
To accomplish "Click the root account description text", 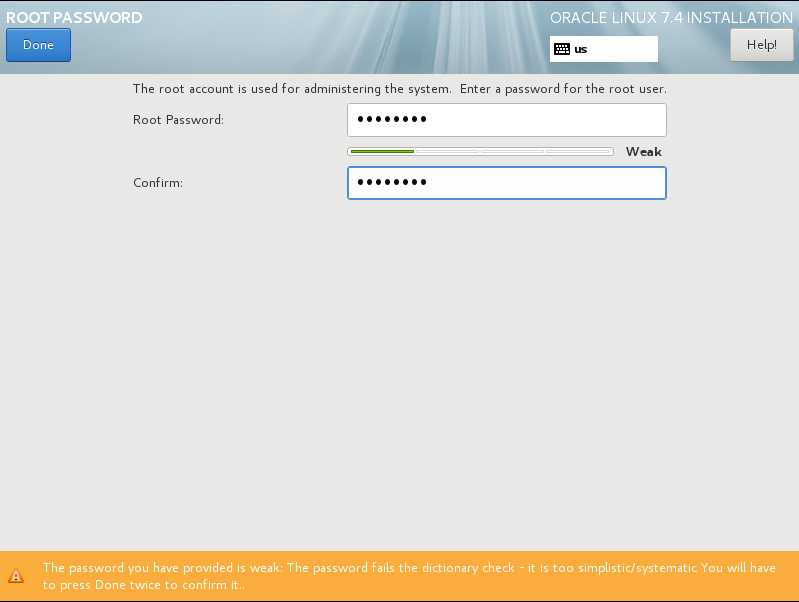I will [400, 89].
